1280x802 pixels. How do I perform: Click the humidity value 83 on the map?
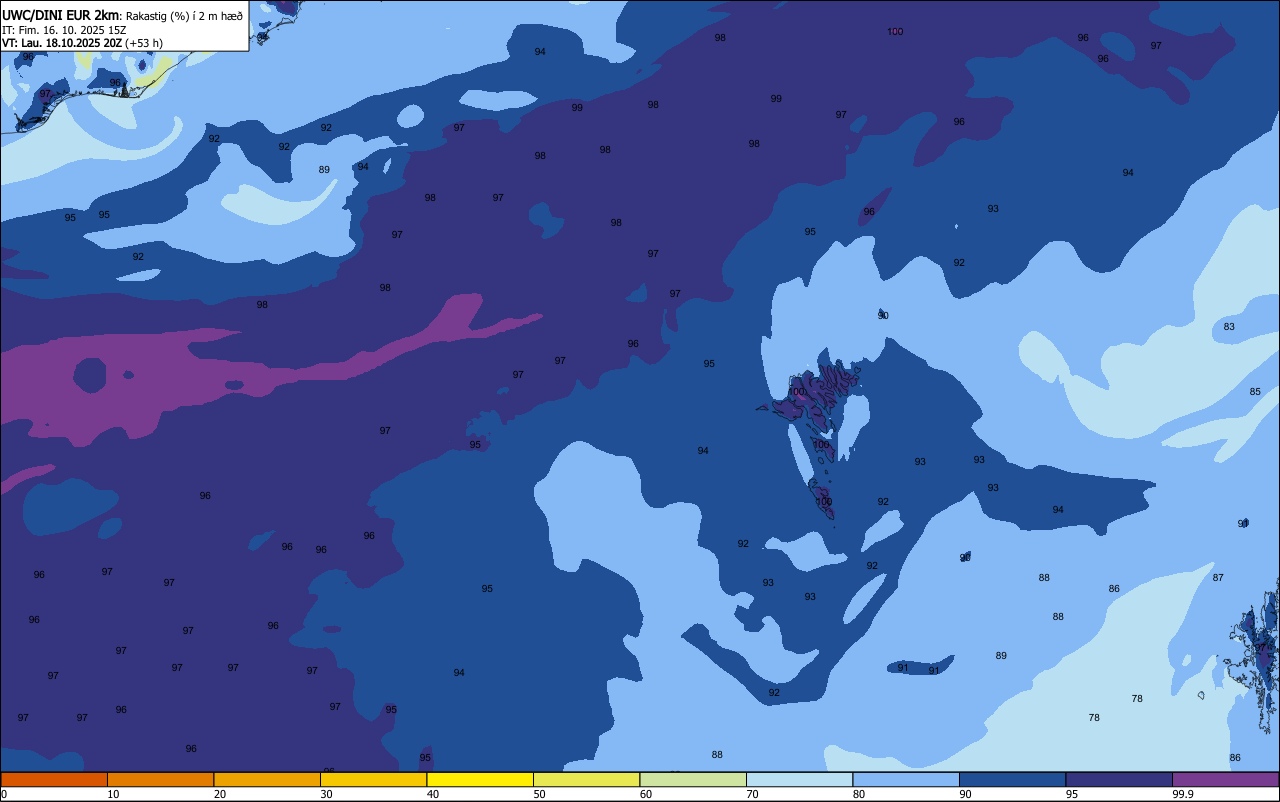click(x=1229, y=327)
